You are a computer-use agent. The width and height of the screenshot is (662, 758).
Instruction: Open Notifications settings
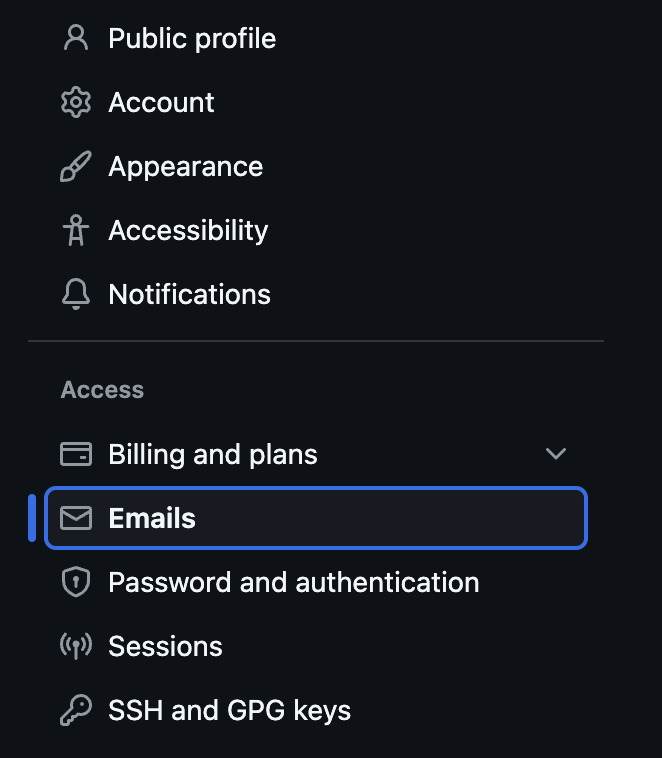[189, 295]
